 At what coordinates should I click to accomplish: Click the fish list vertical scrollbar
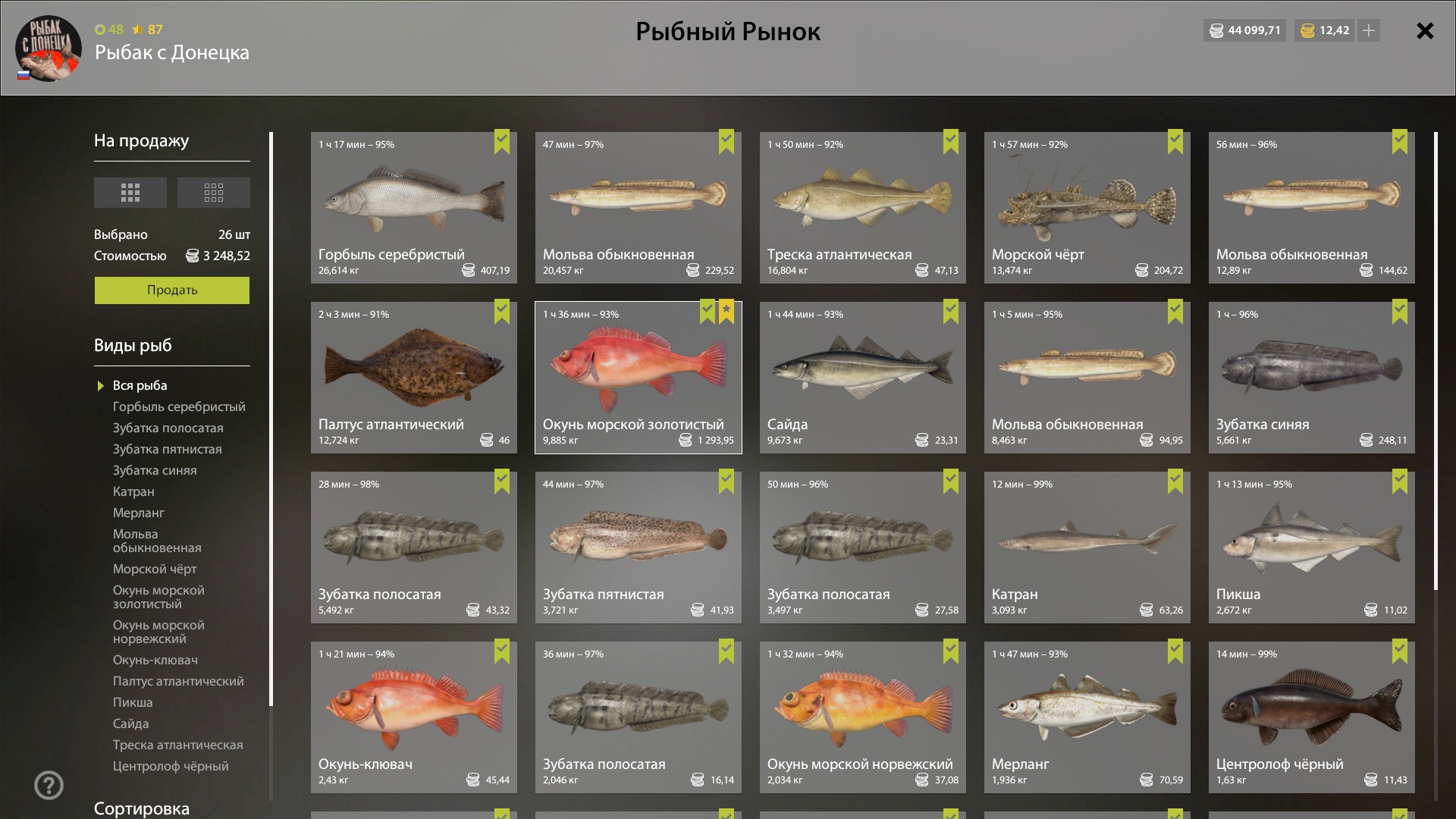coord(1436,360)
